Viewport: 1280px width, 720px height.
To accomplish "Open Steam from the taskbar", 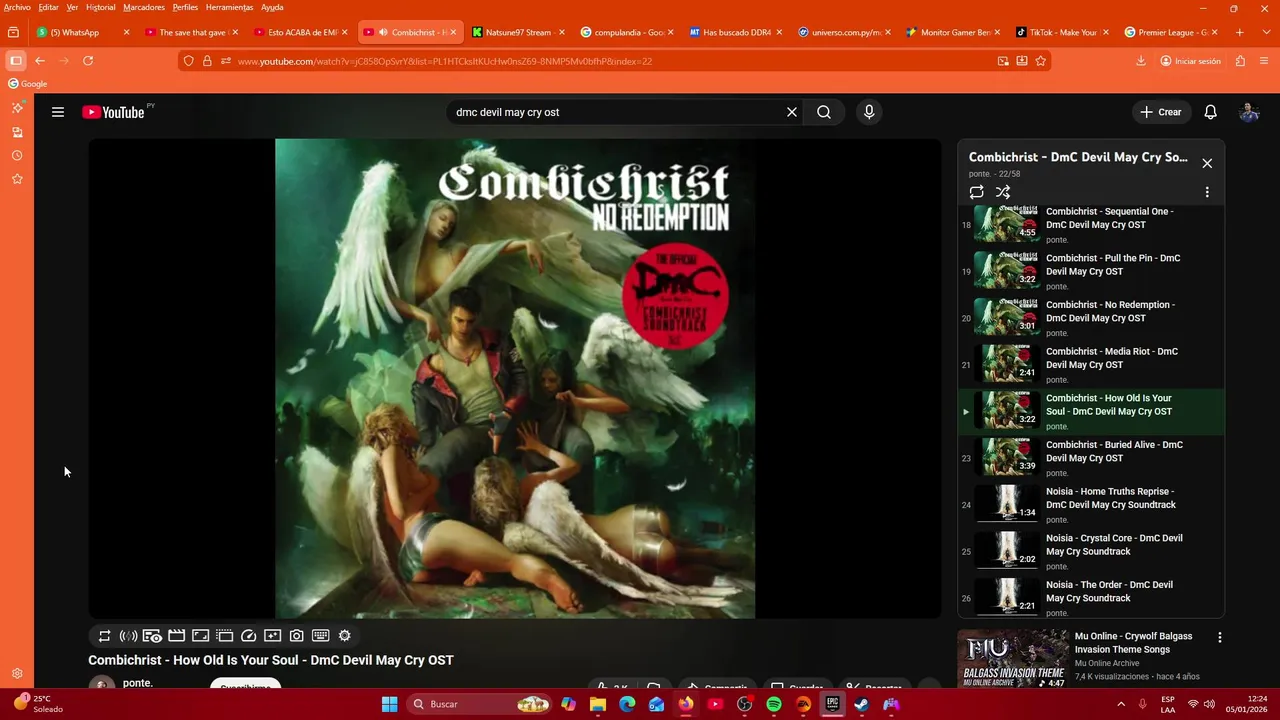I will pyautogui.click(x=862, y=704).
